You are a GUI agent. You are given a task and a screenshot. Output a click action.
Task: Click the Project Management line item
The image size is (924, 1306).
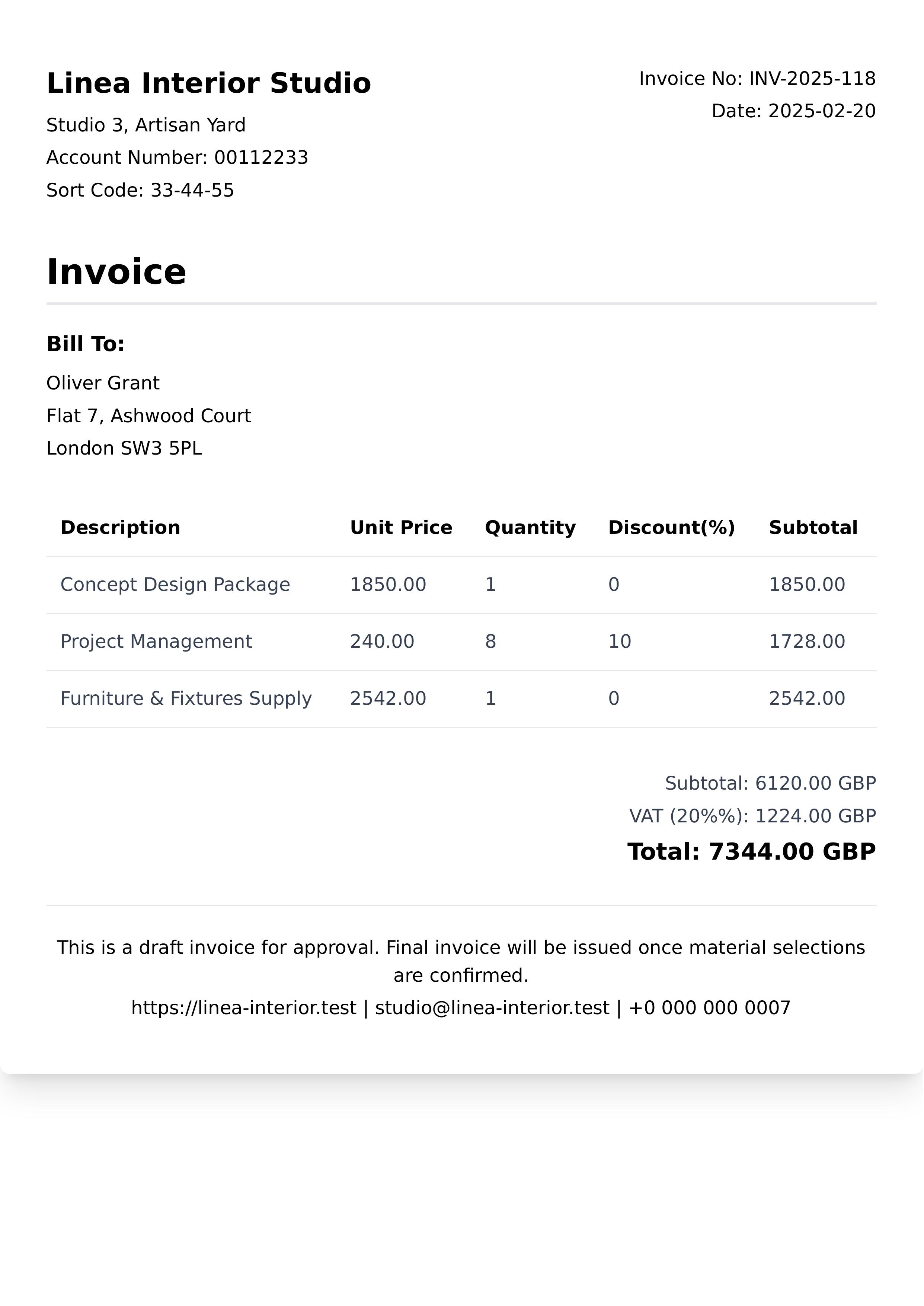tap(156, 641)
